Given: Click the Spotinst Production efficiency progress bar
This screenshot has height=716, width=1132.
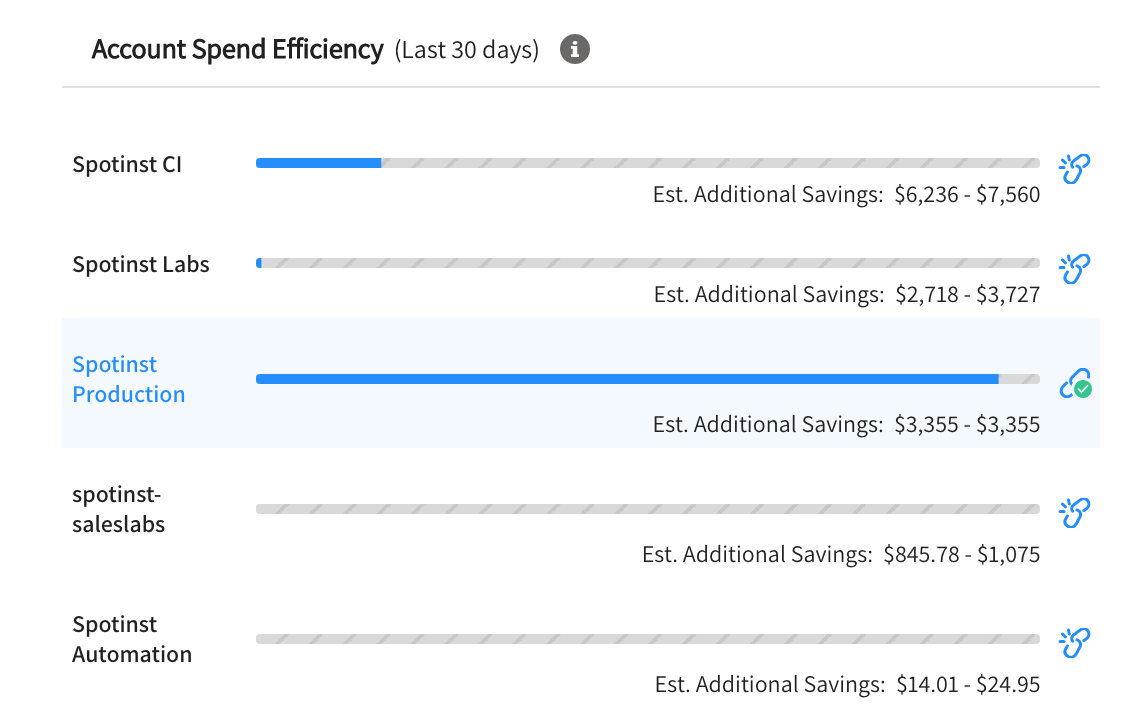Looking at the screenshot, I should point(648,379).
